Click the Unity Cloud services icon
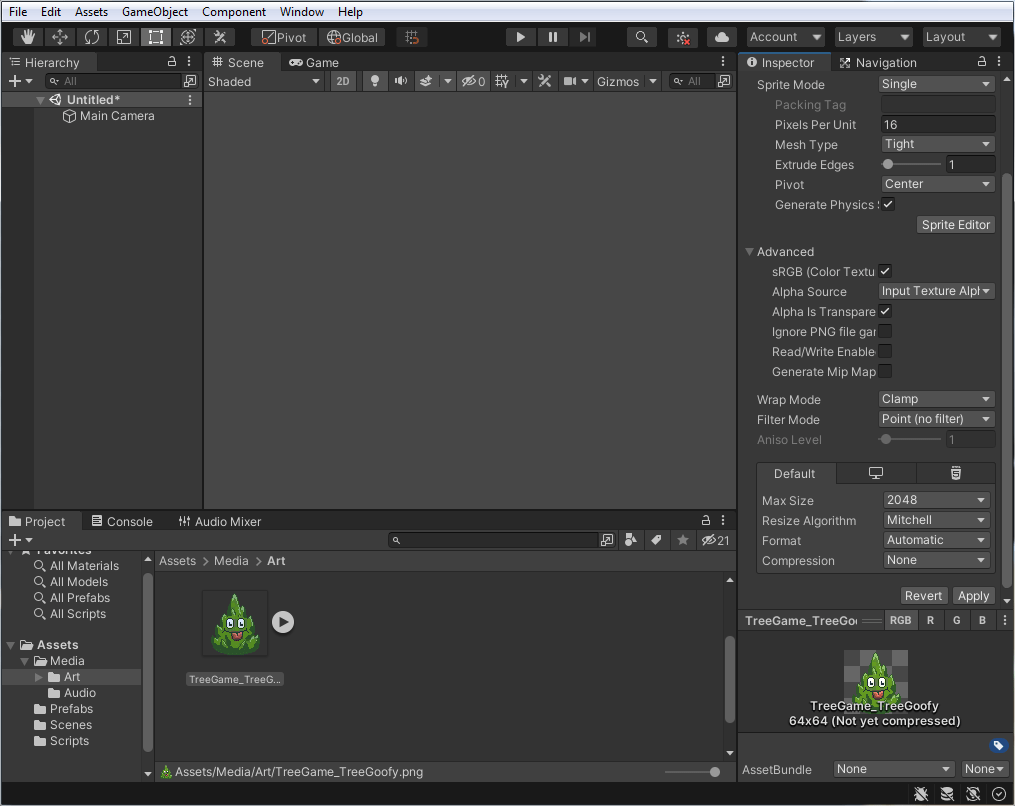The height and width of the screenshot is (806, 1015). pyautogui.click(x=722, y=36)
